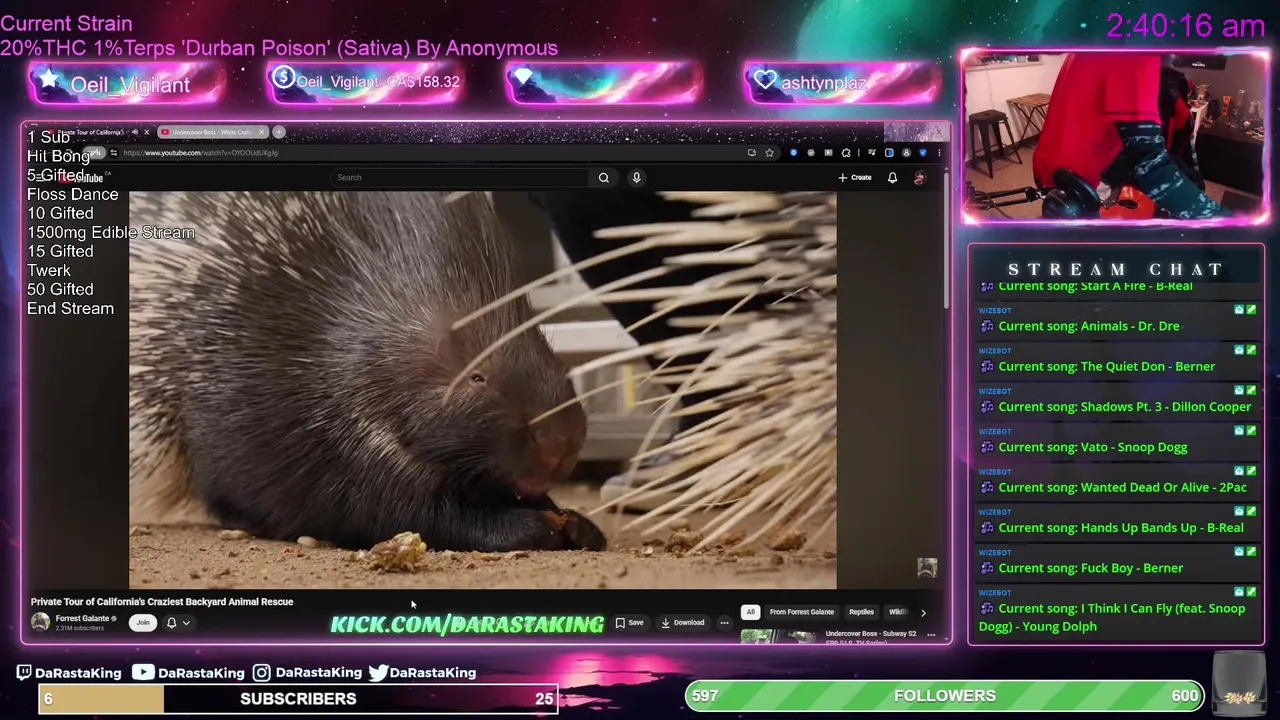Toggle the subscription notification bell
This screenshot has height=720, width=1280.
(x=171, y=622)
